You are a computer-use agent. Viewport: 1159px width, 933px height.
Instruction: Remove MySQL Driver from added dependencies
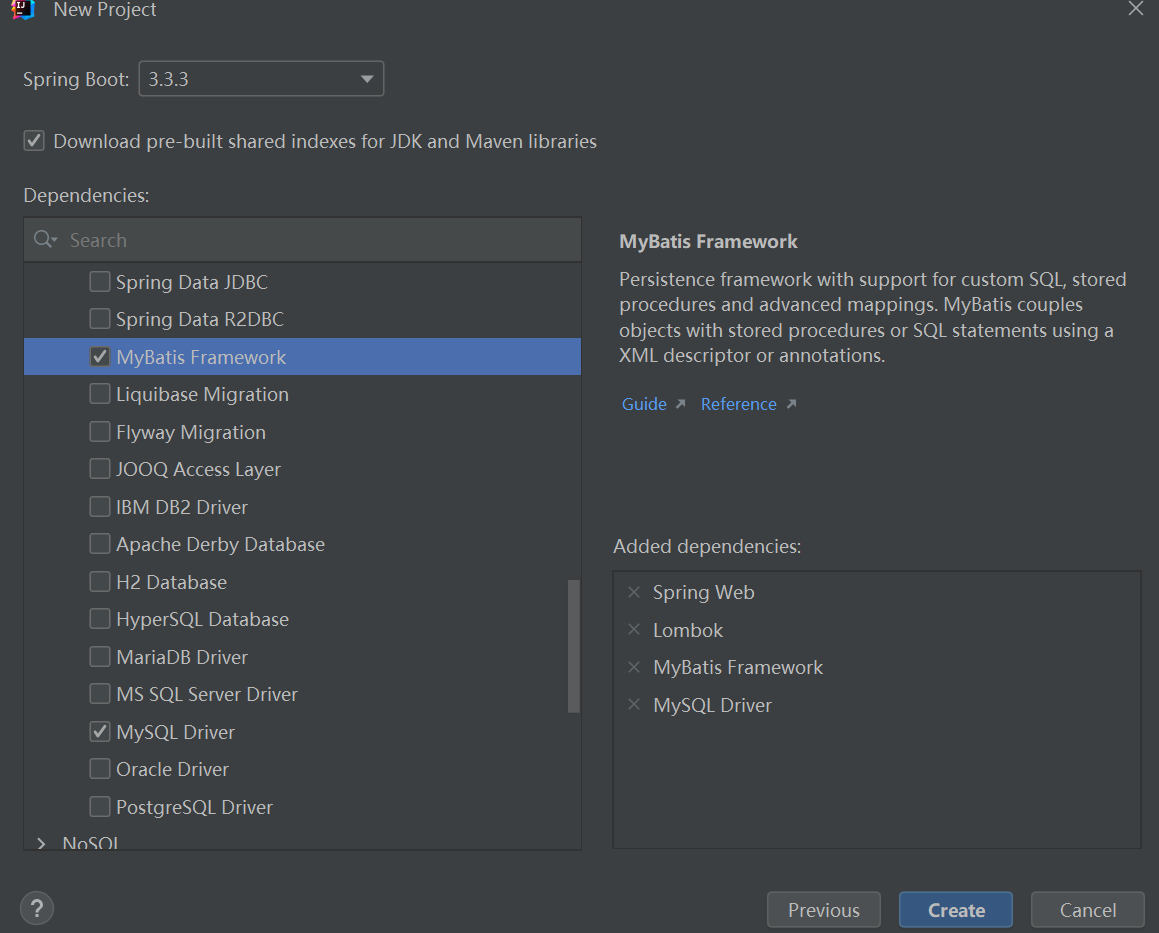pos(633,705)
